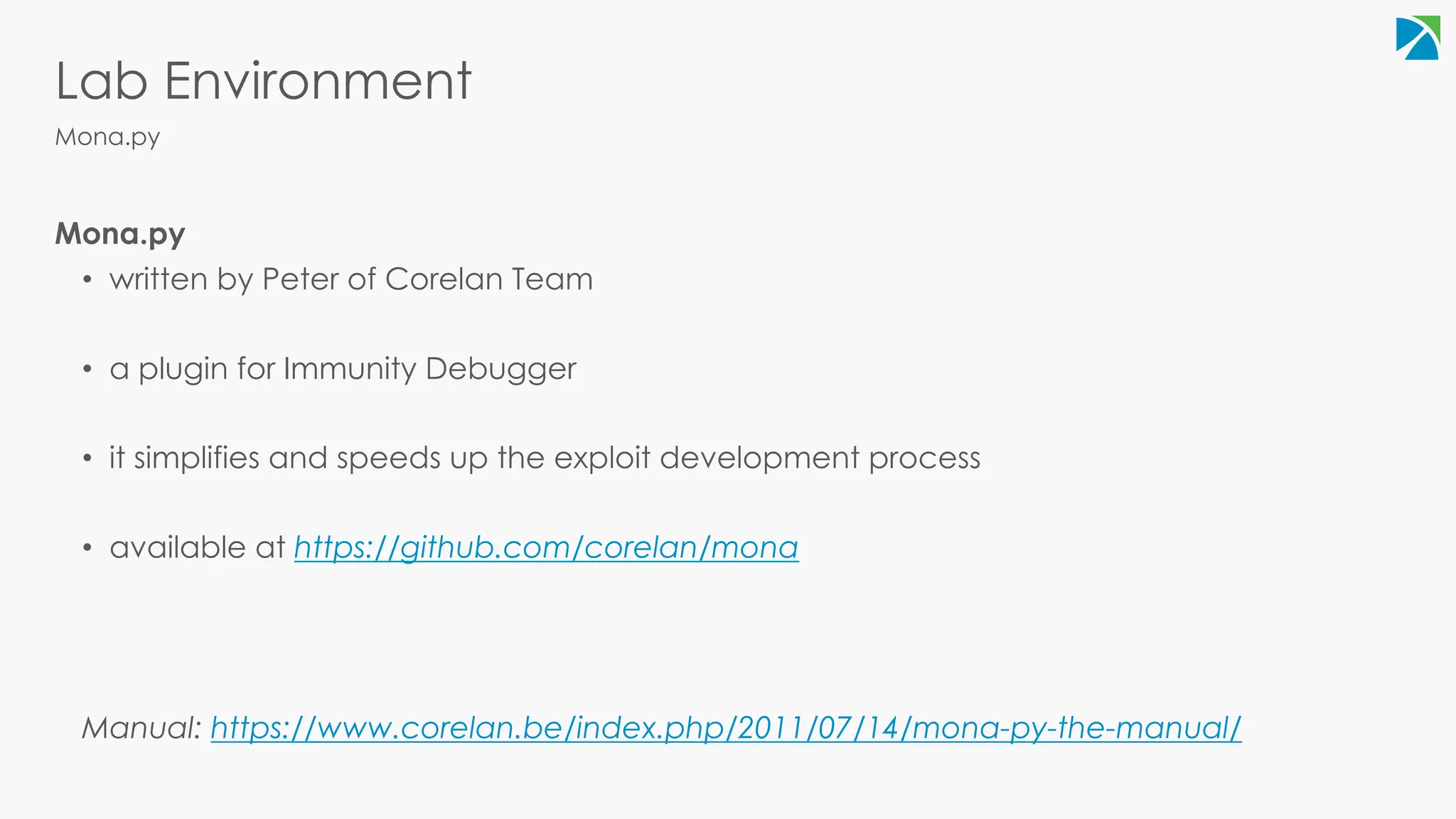Click the "Lab Environment" slide title

tap(263, 81)
